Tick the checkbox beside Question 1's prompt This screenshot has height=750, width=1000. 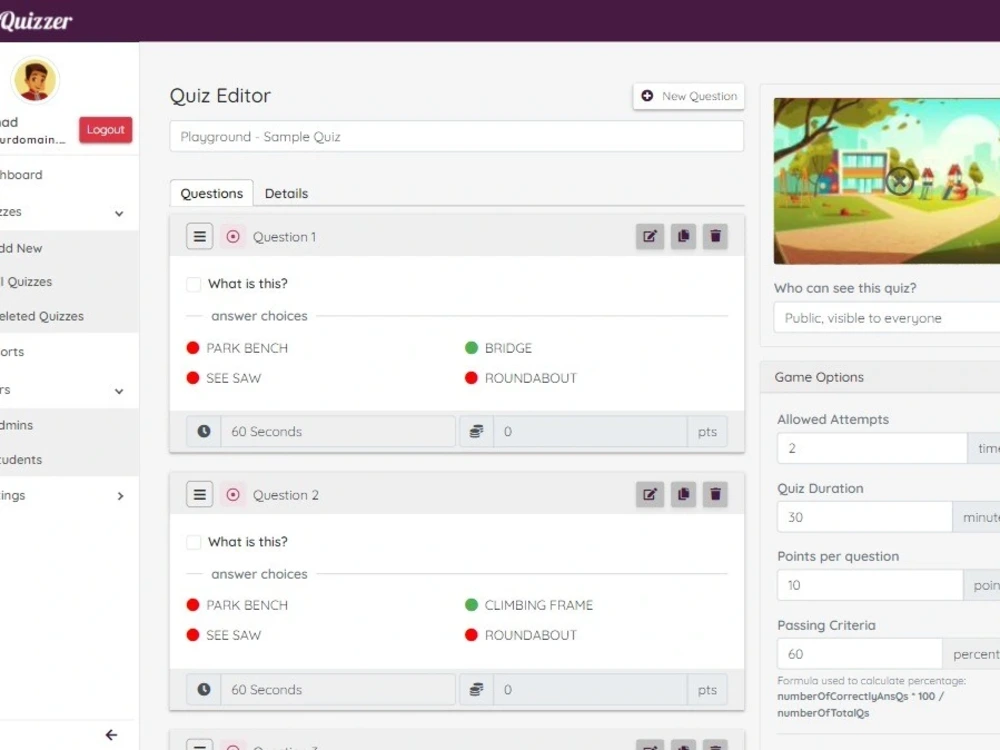click(193, 283)
